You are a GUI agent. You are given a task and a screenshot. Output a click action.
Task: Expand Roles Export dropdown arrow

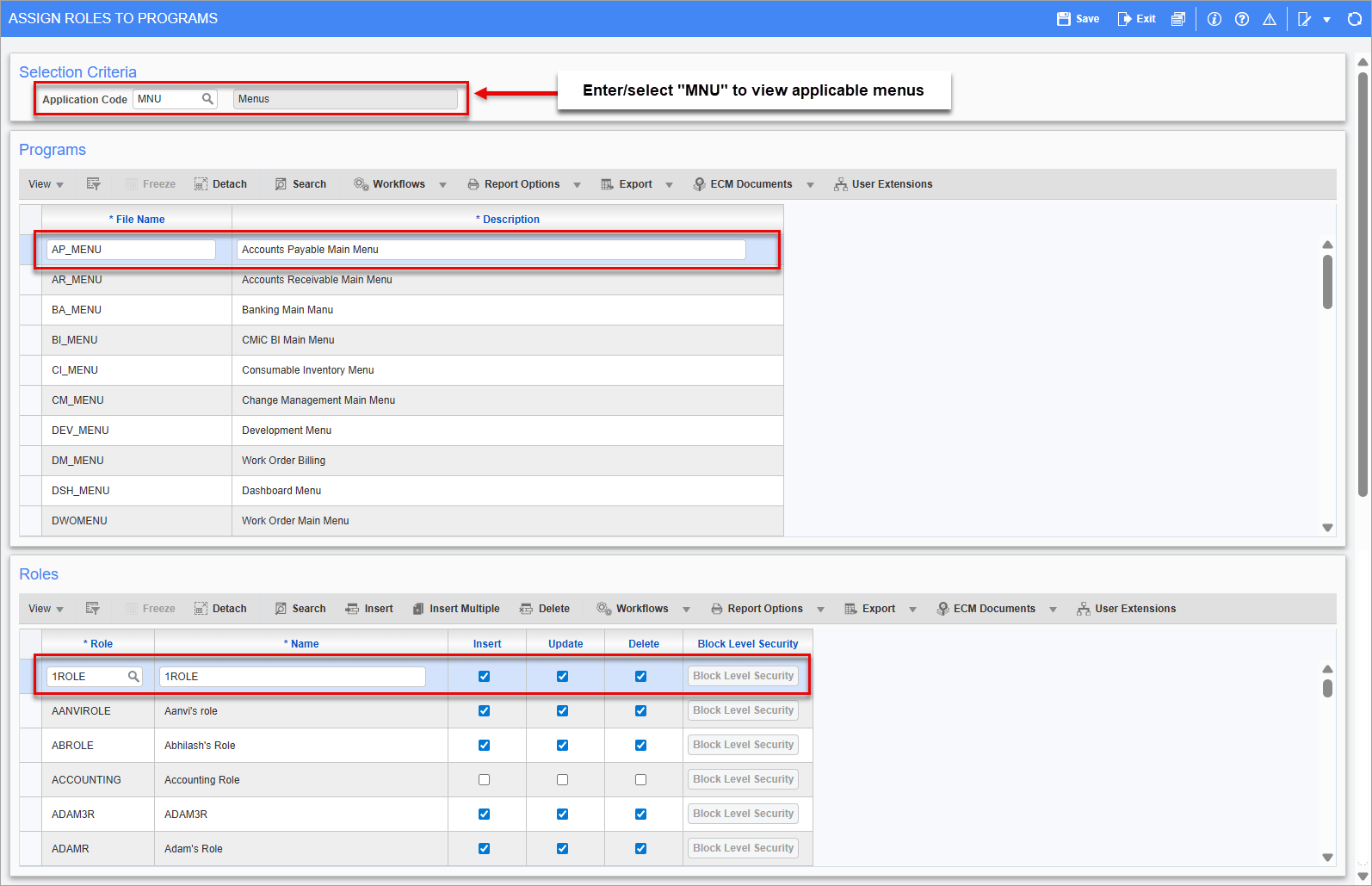pos(913,610)
